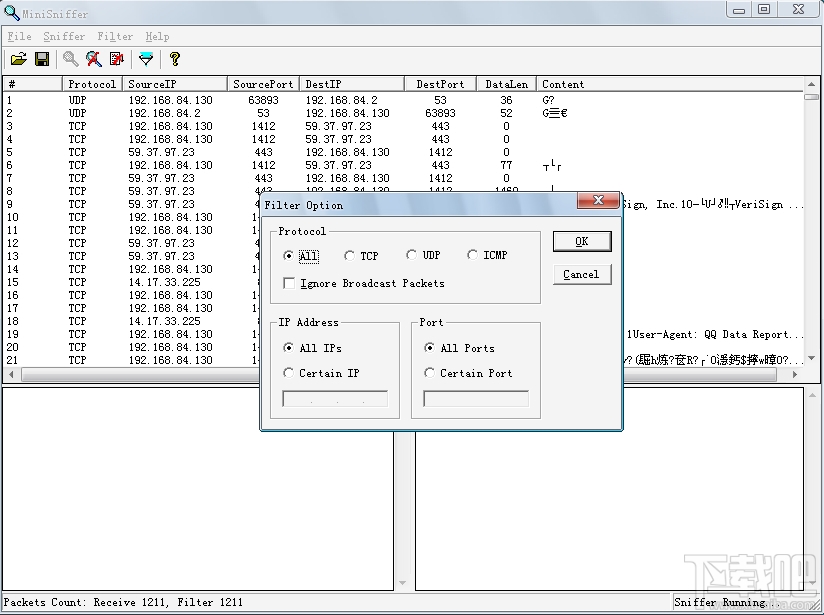Maximize the MiniSniffer window
This screenshot has height=615, width=824.
765,9
